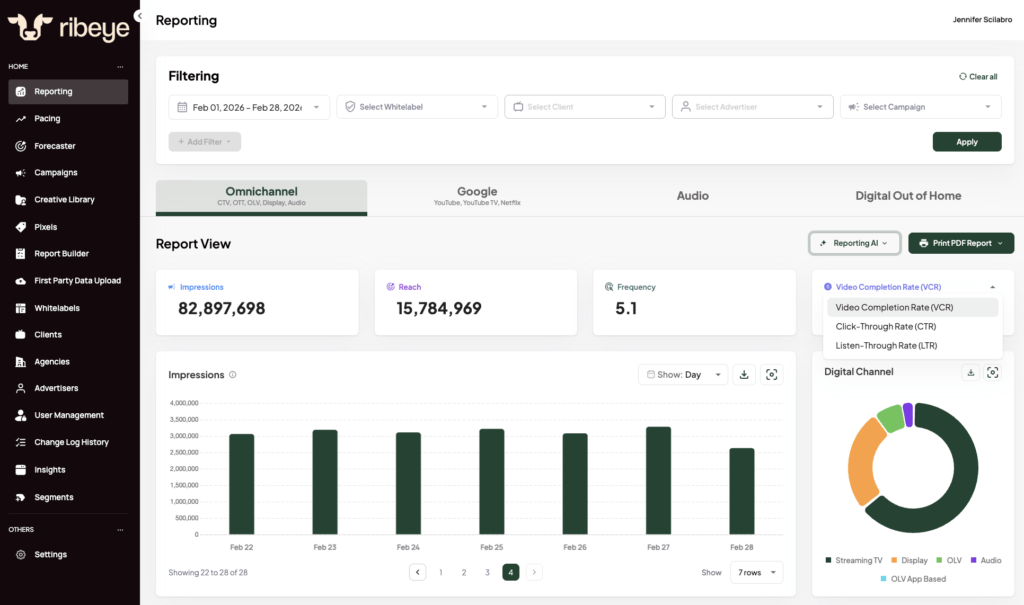
Task: Expand Impressions chart to fullscreen
Action: 771,374
